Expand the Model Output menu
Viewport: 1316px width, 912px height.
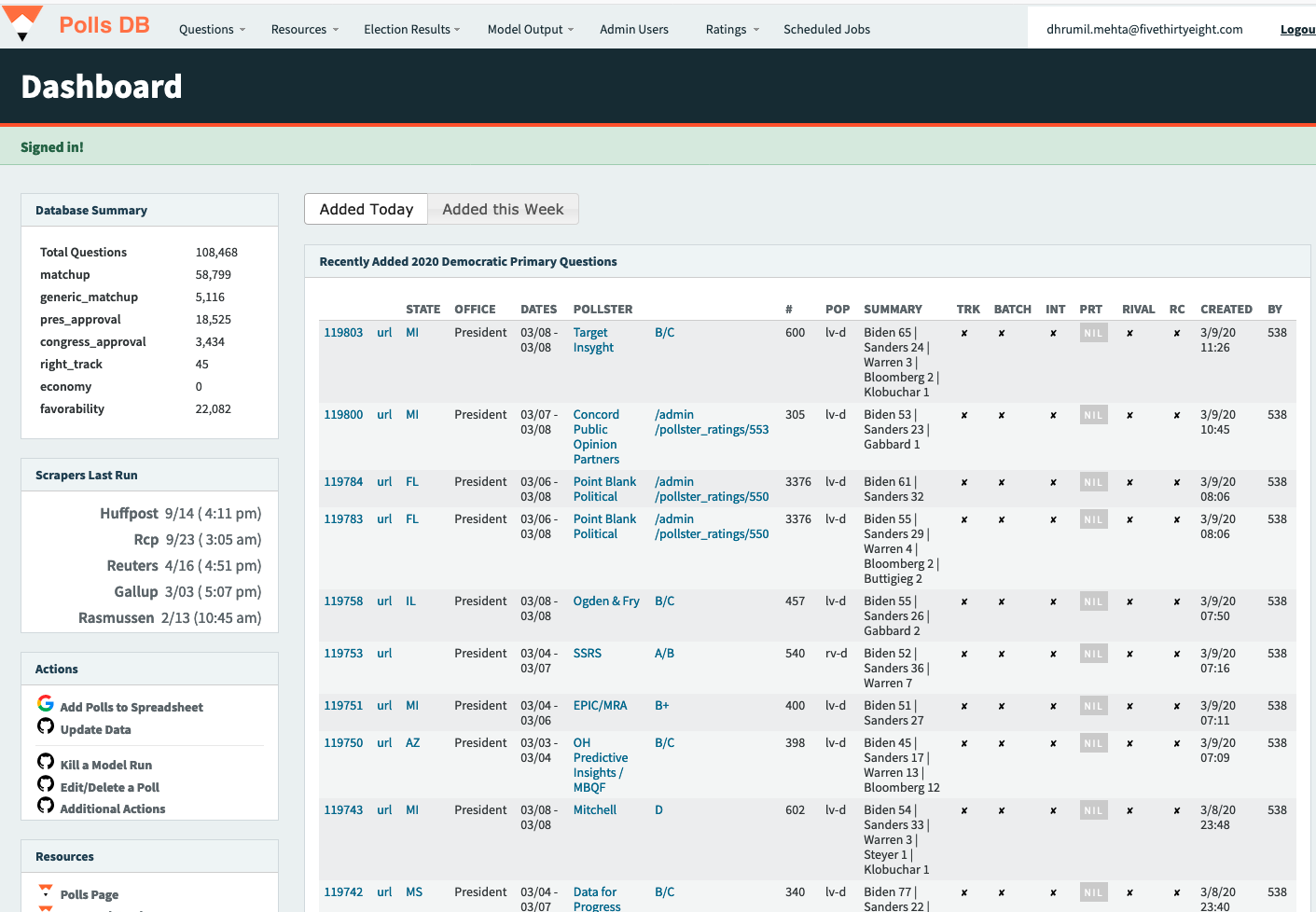coord(531,29)
